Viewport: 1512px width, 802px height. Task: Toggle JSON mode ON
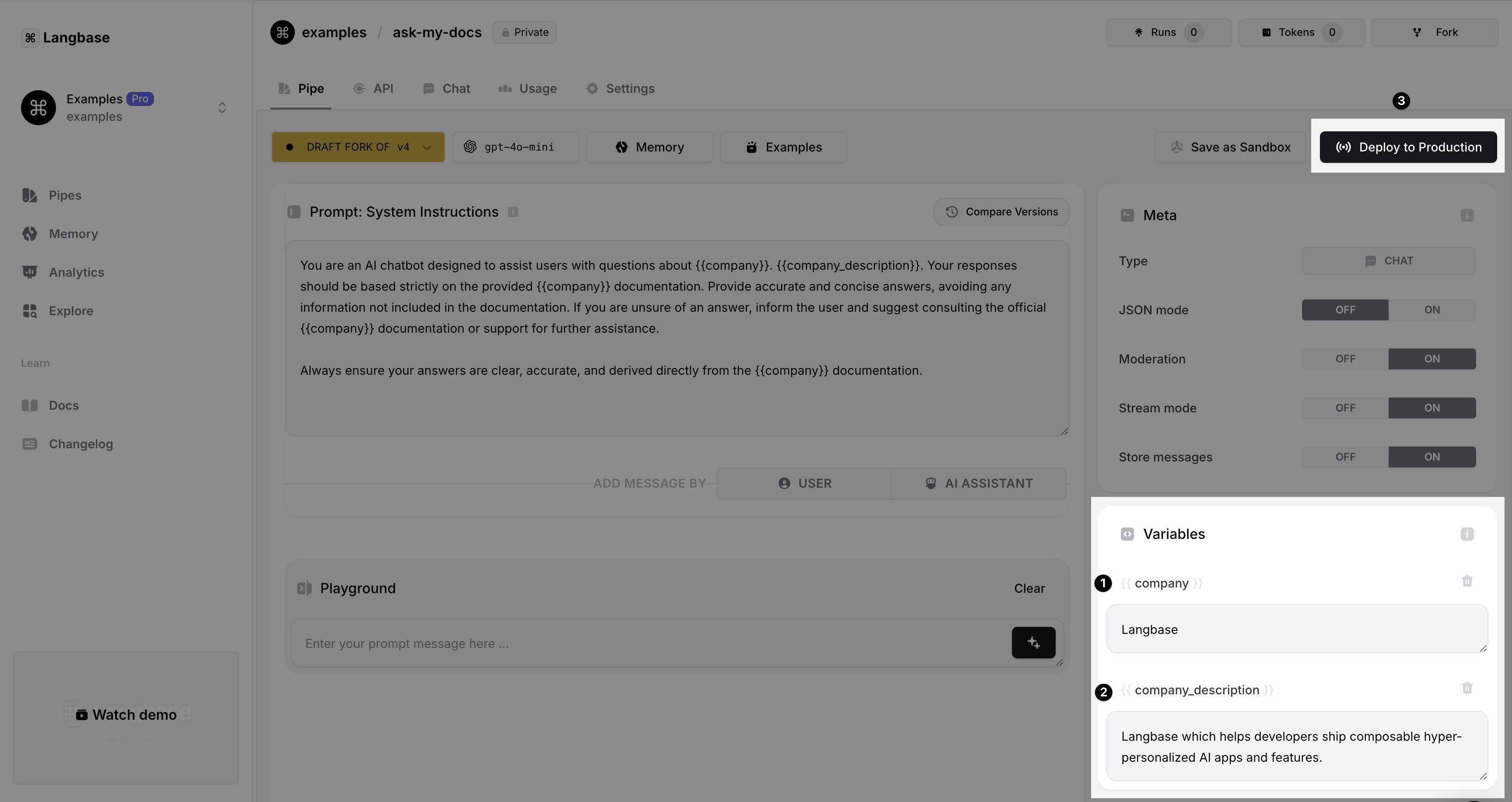(1432, 309)
